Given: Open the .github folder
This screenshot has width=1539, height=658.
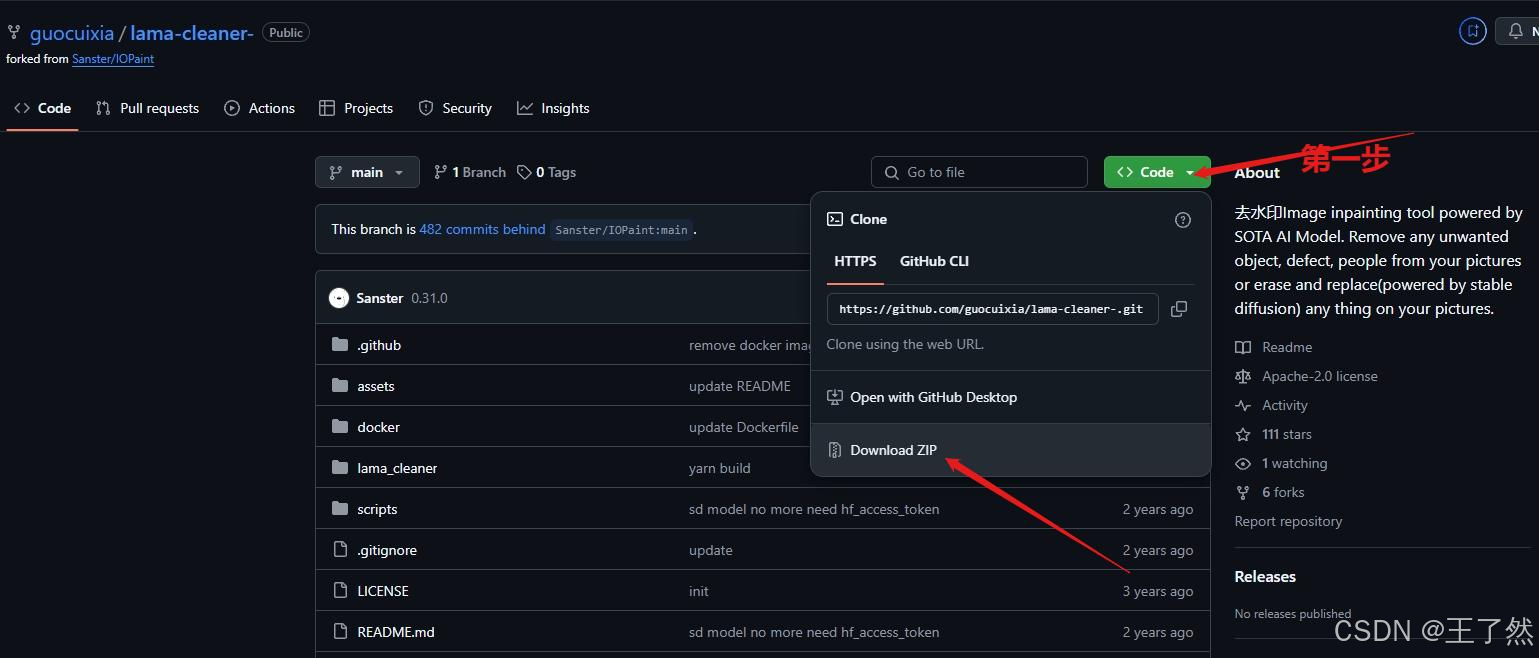Looking at the screenshot, I should 379,345.
